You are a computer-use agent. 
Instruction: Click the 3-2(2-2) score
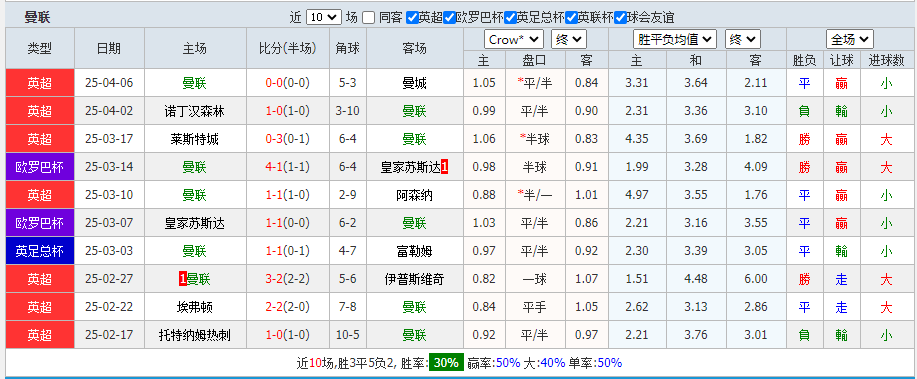[x=288, y=280]
